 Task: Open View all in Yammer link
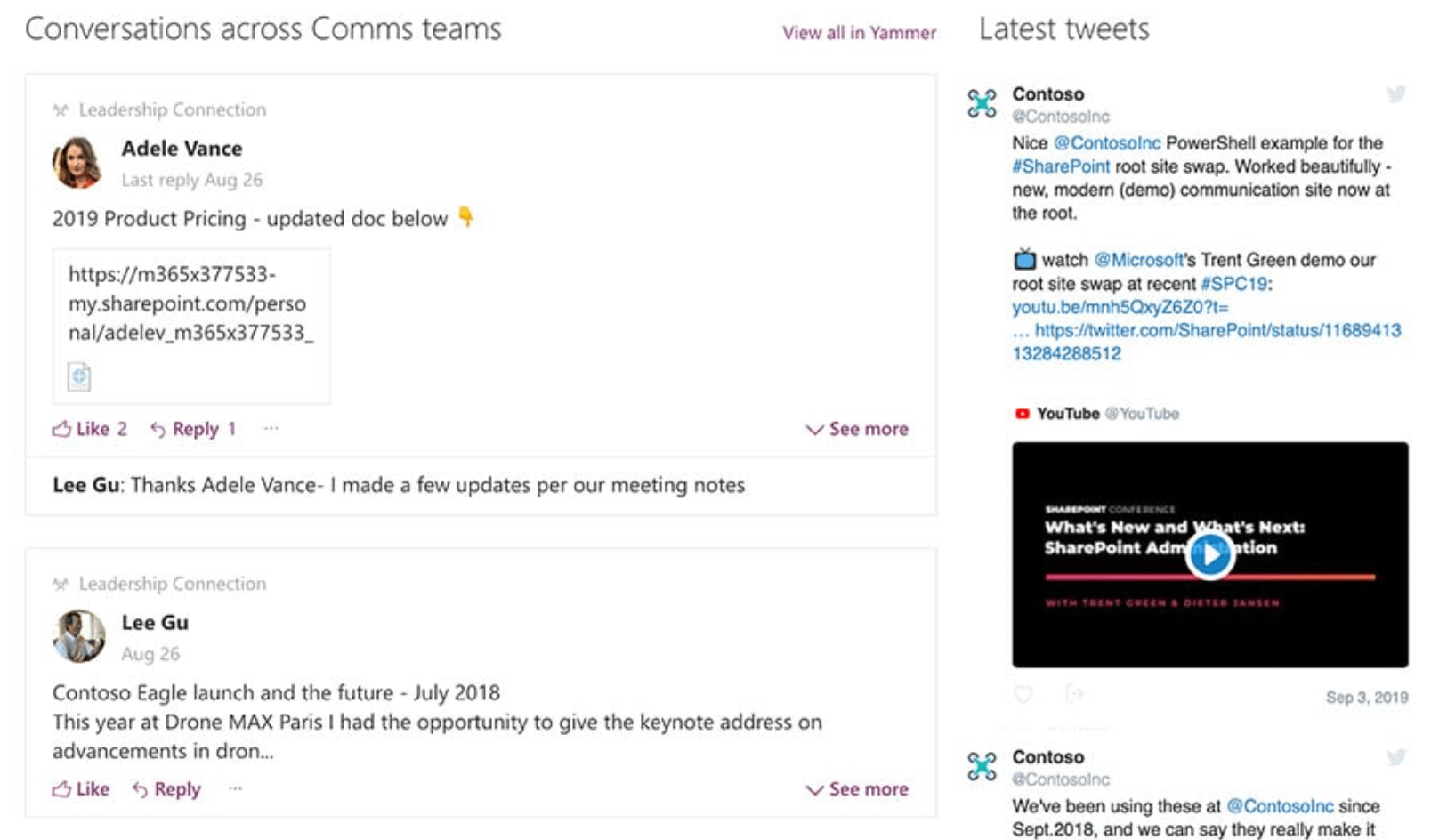click(859, 33)
